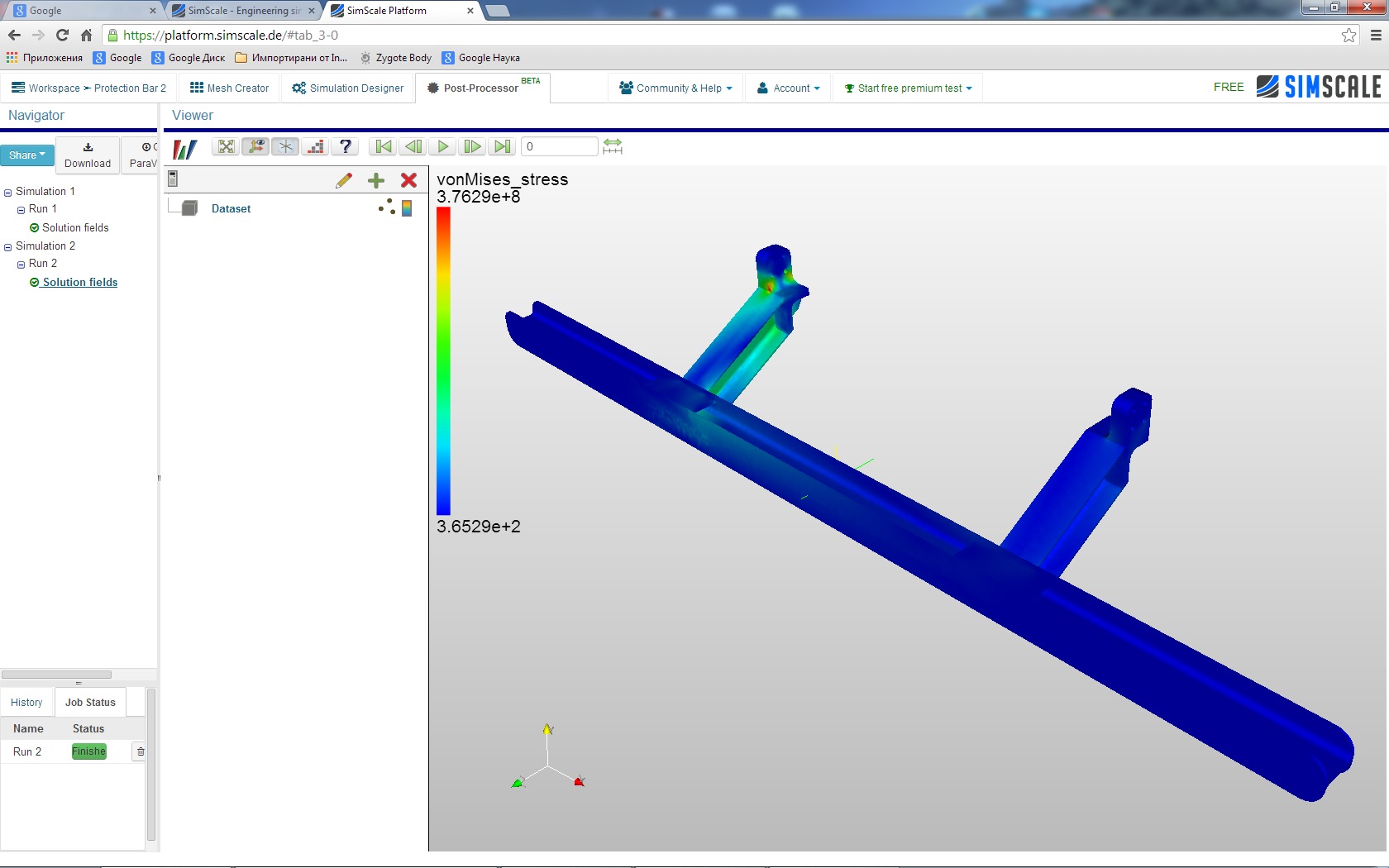Screen dimensions: 1389x868
Task: Open Community & Help dropdown
Action: 675,88
